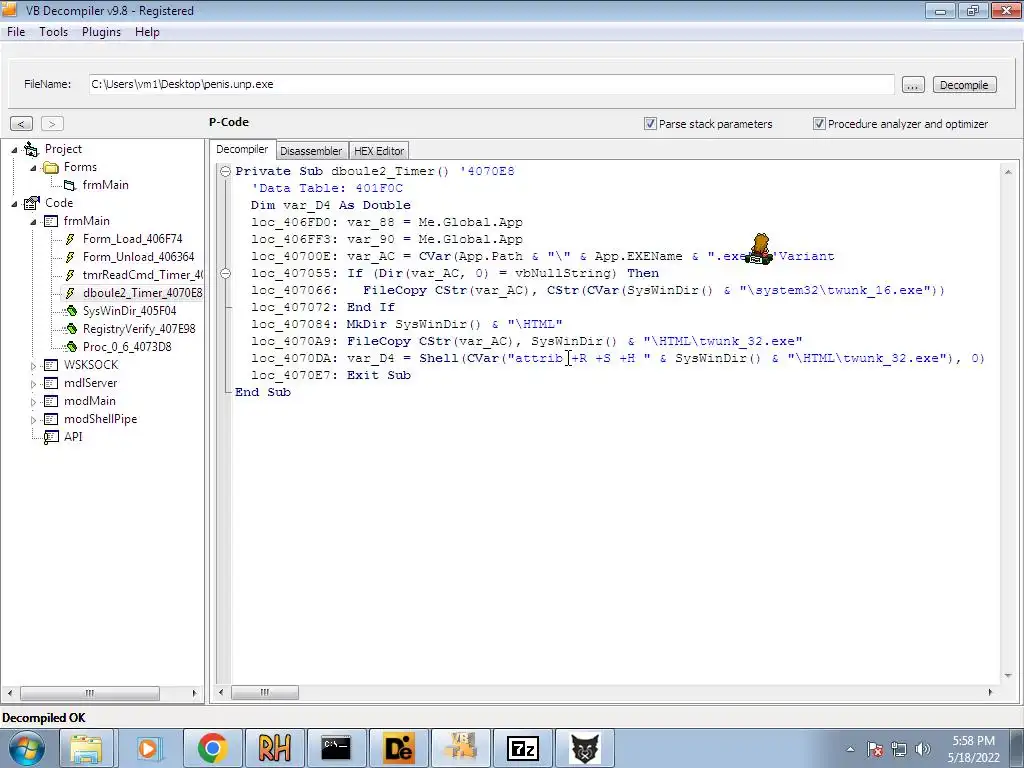This screenshot has height=768, width=1024.
Task: Expand the WSKSOCK module node
Action: click(x=33, y=366)
